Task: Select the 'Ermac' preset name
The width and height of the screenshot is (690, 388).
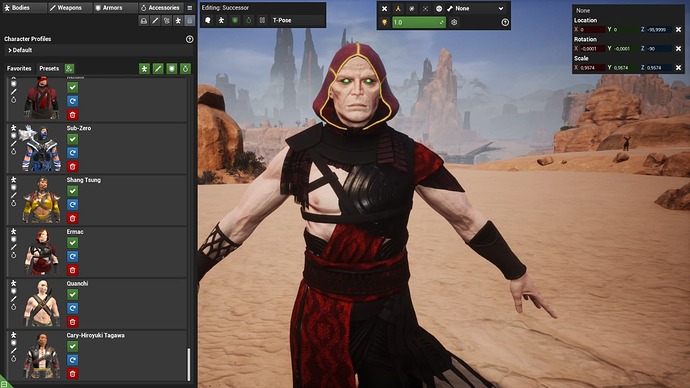Action: [75, 232]
